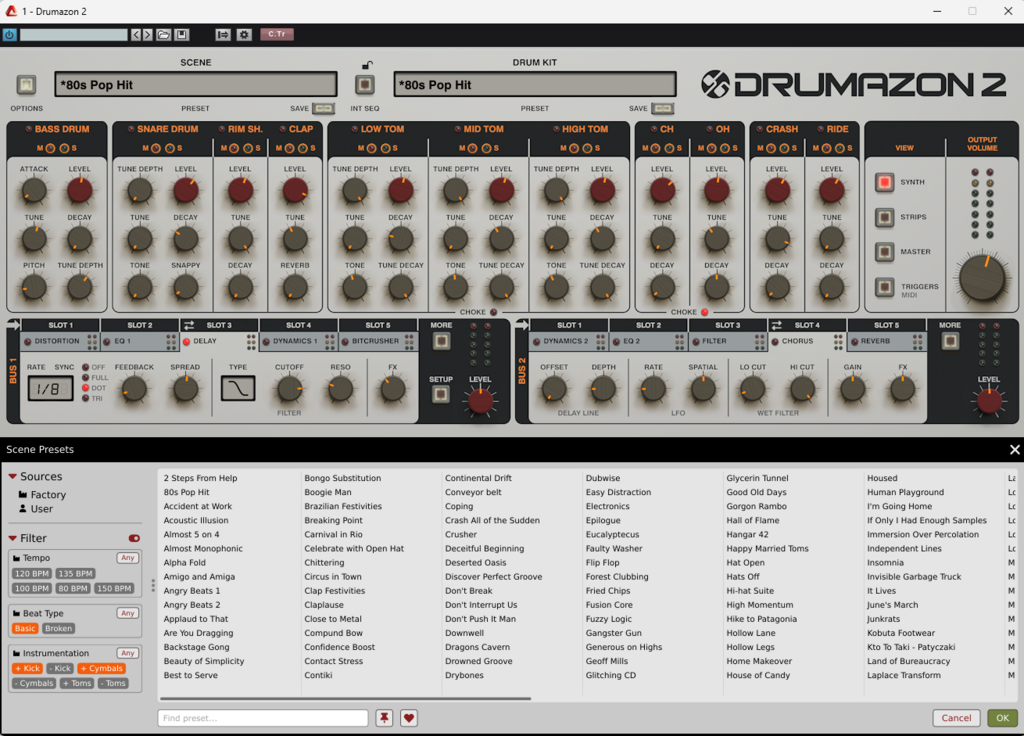The width and height of the screenshot is (1024, 736).
Task: Open the delay RATE 1/8 display
Action: click(50, 389)
